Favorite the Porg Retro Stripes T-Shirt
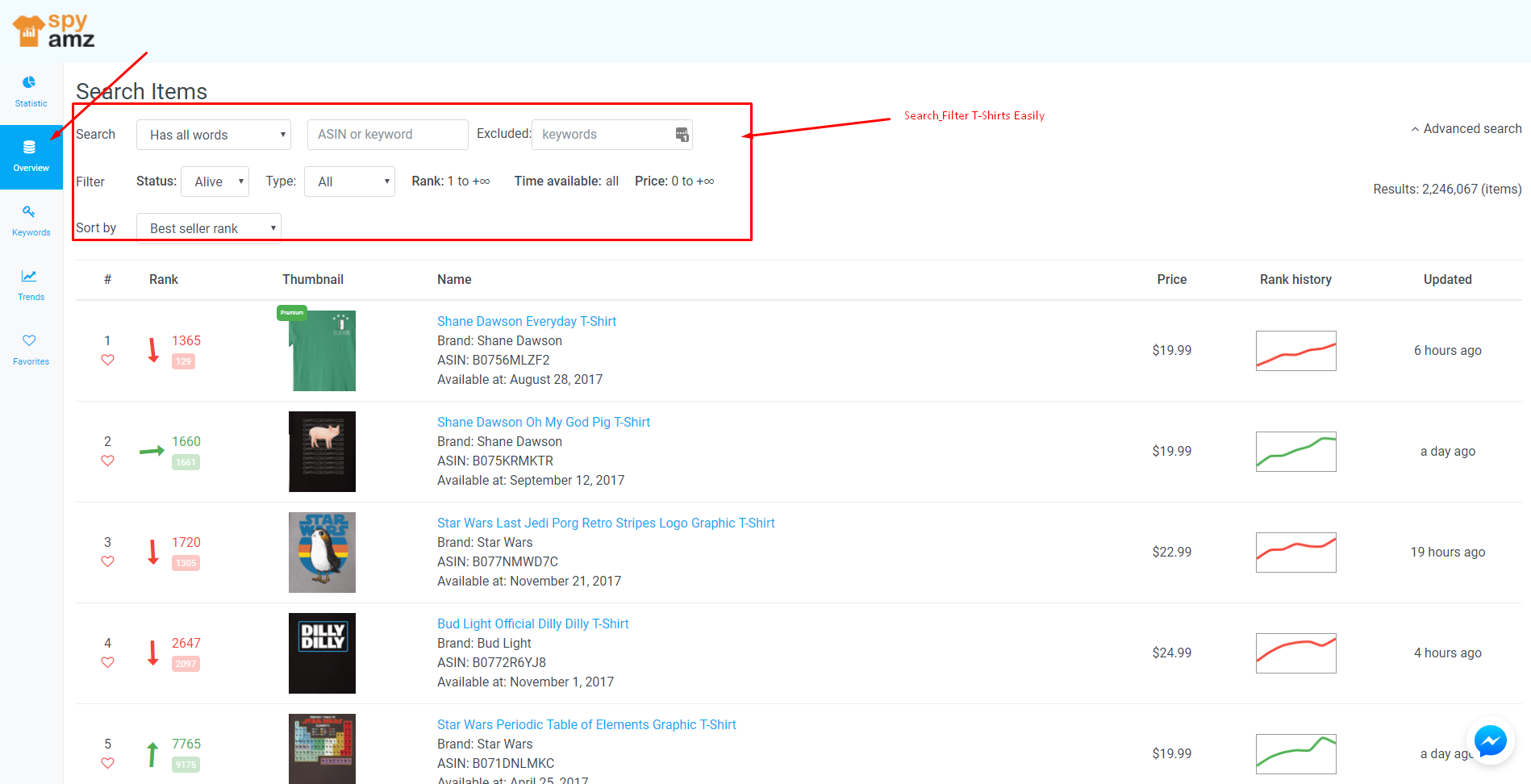Screen dimensions: 1531x784 tap(107, 561)
